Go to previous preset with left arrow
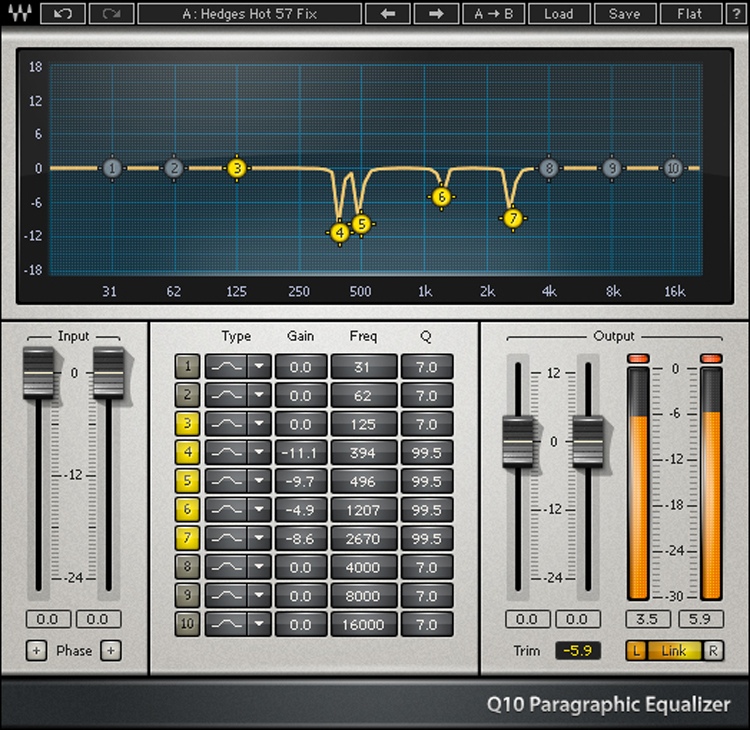750x730 pixels. 387,14
